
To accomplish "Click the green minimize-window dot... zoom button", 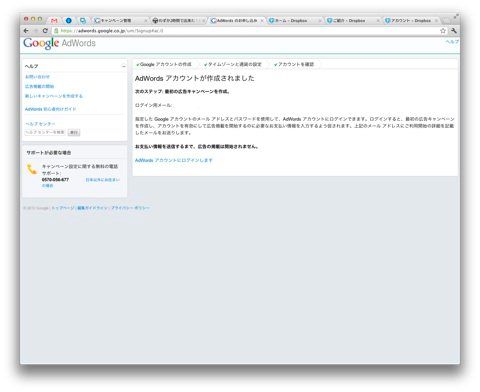I will [40, 19].
